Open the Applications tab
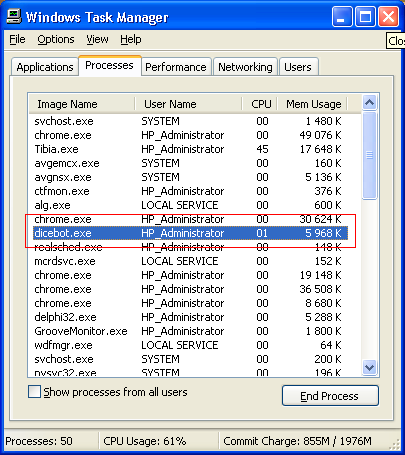The height and width of the screenshot is (455, 405). [45, 67]
